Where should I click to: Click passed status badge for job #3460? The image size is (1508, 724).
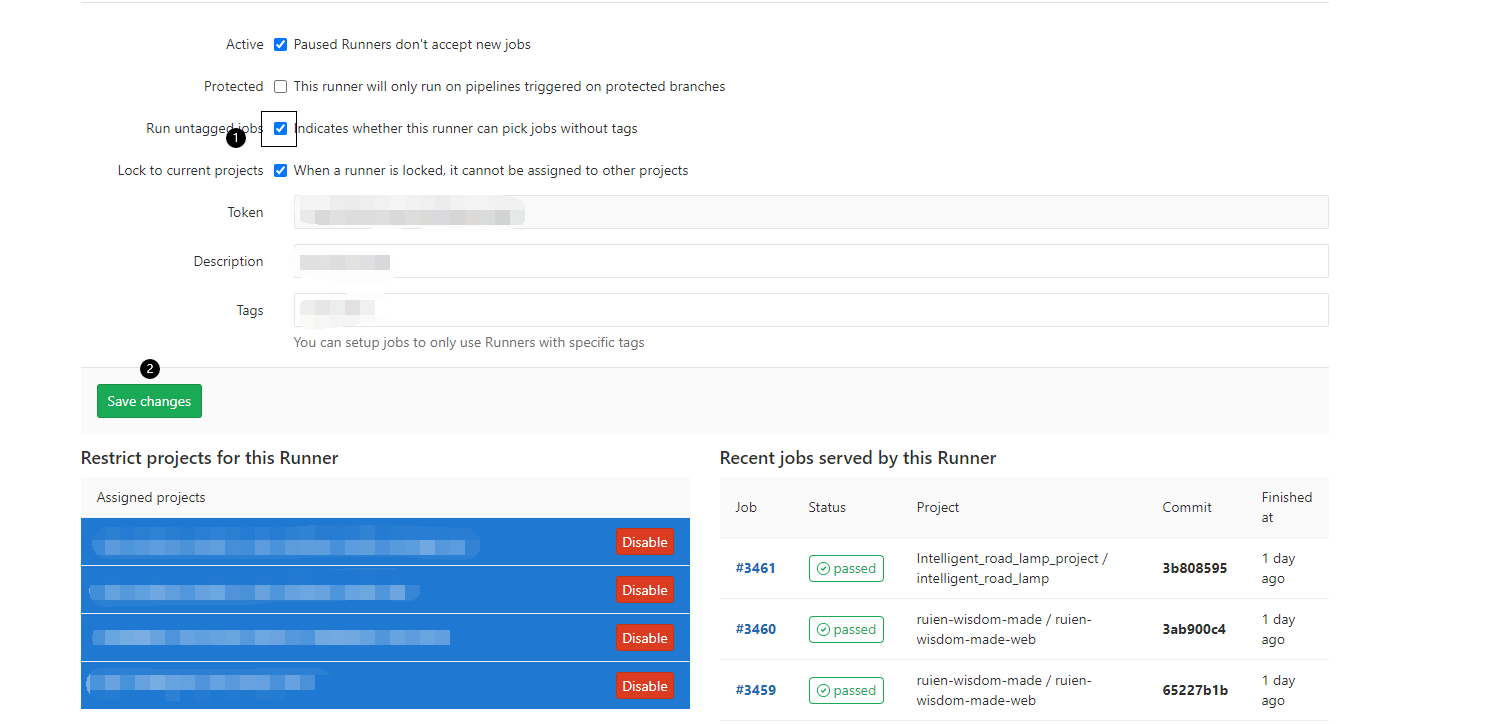(x=846, y=629)
